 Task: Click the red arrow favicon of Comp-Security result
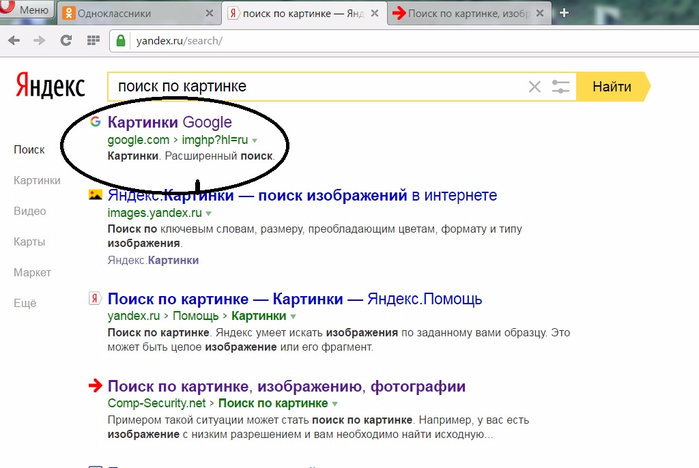[95, 386]
